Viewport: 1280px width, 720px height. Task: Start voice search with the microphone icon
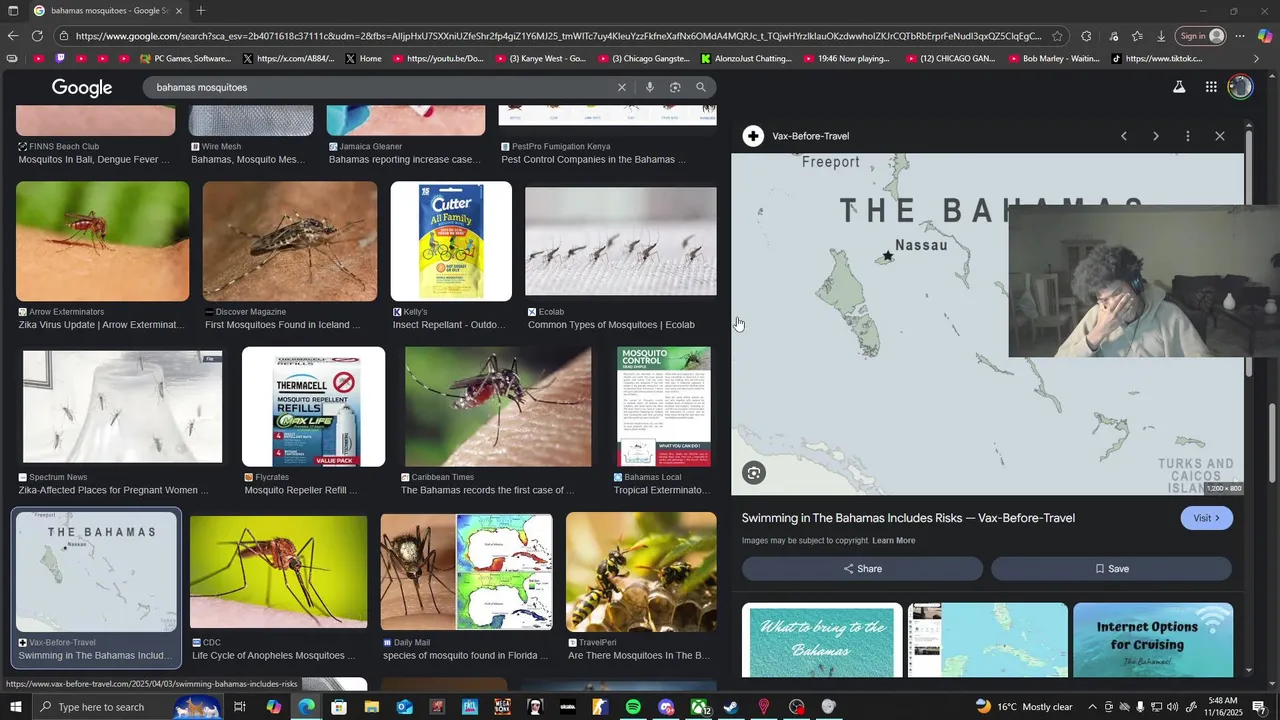pos(650,87)
